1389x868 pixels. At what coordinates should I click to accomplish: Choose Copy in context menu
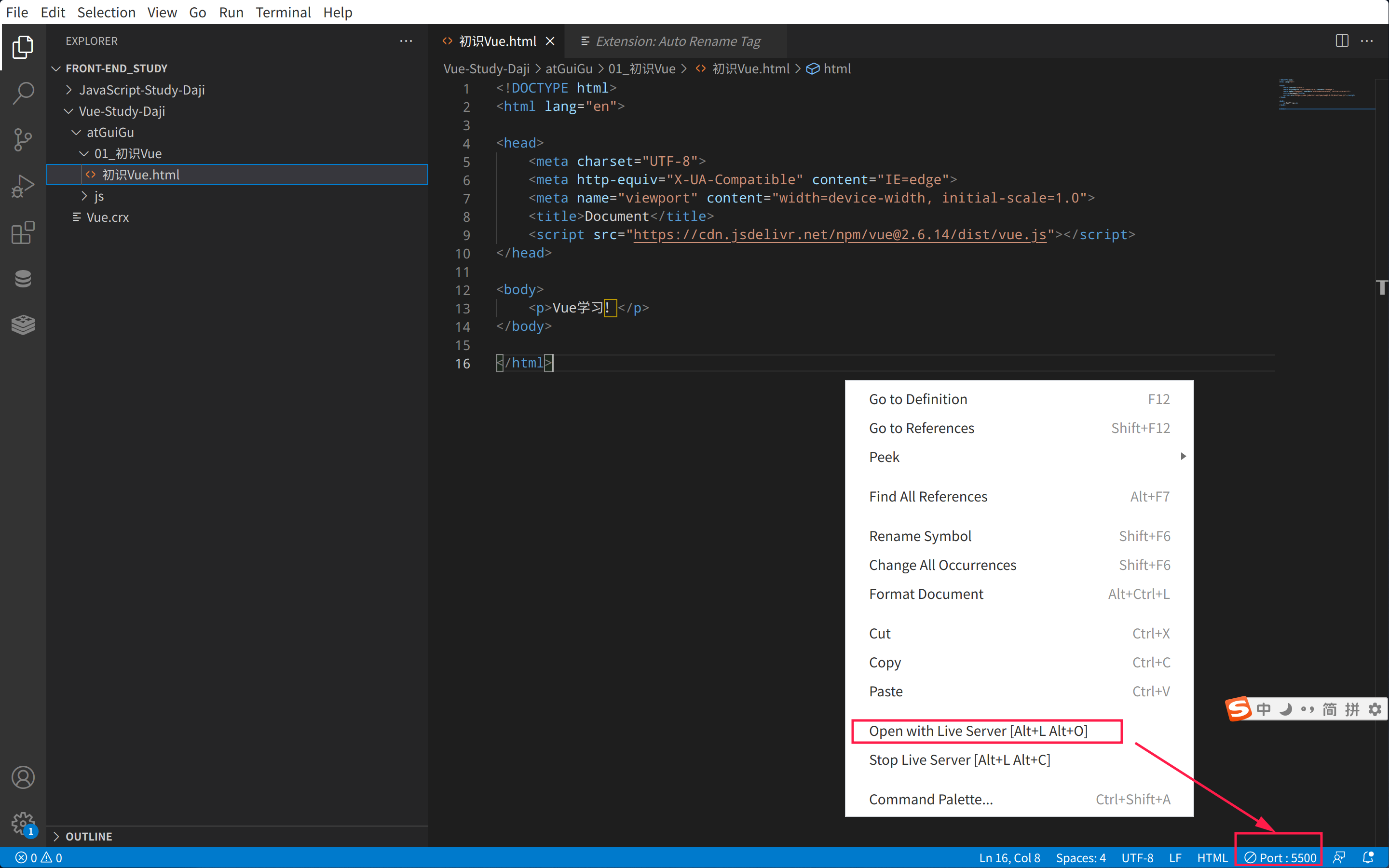pyautogui.click(x=1019, y=662)
